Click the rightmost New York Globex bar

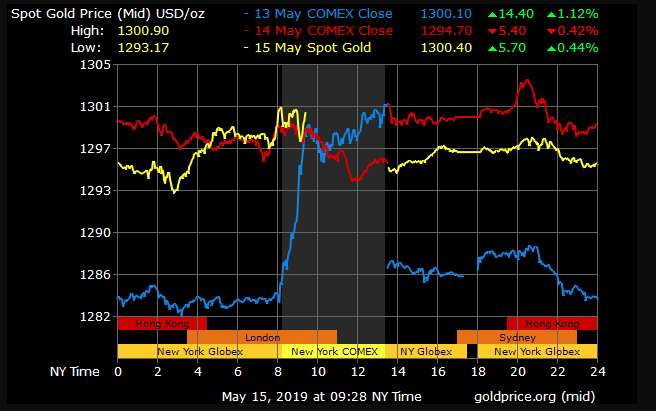tap(537, 352)
